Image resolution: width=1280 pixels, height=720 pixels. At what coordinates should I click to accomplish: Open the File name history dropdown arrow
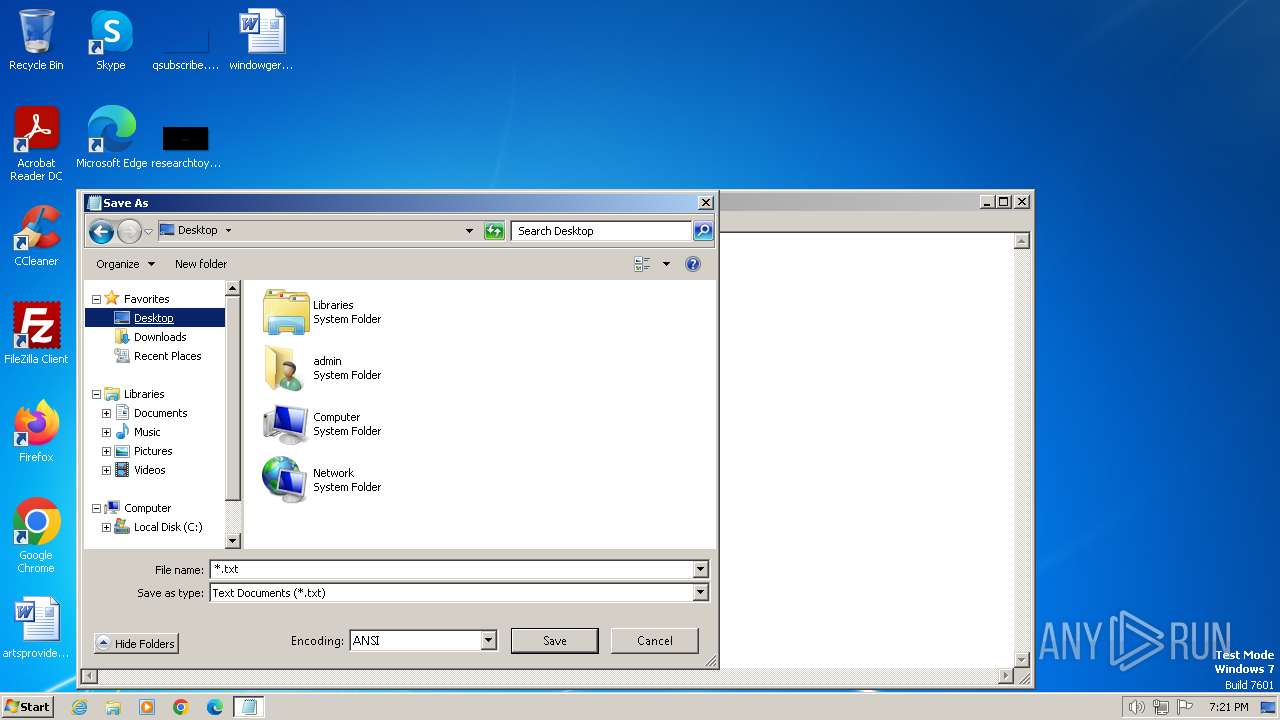tap(700, 569)
